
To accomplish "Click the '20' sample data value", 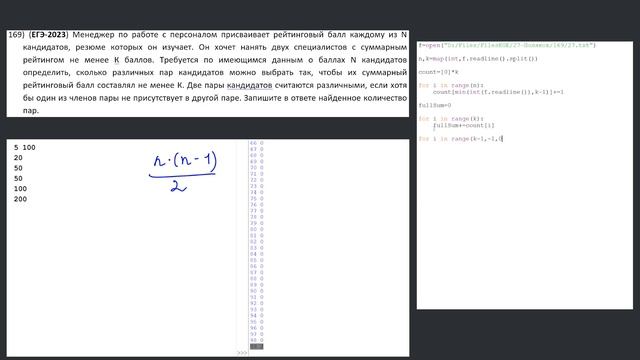I will tap(18, 158).
